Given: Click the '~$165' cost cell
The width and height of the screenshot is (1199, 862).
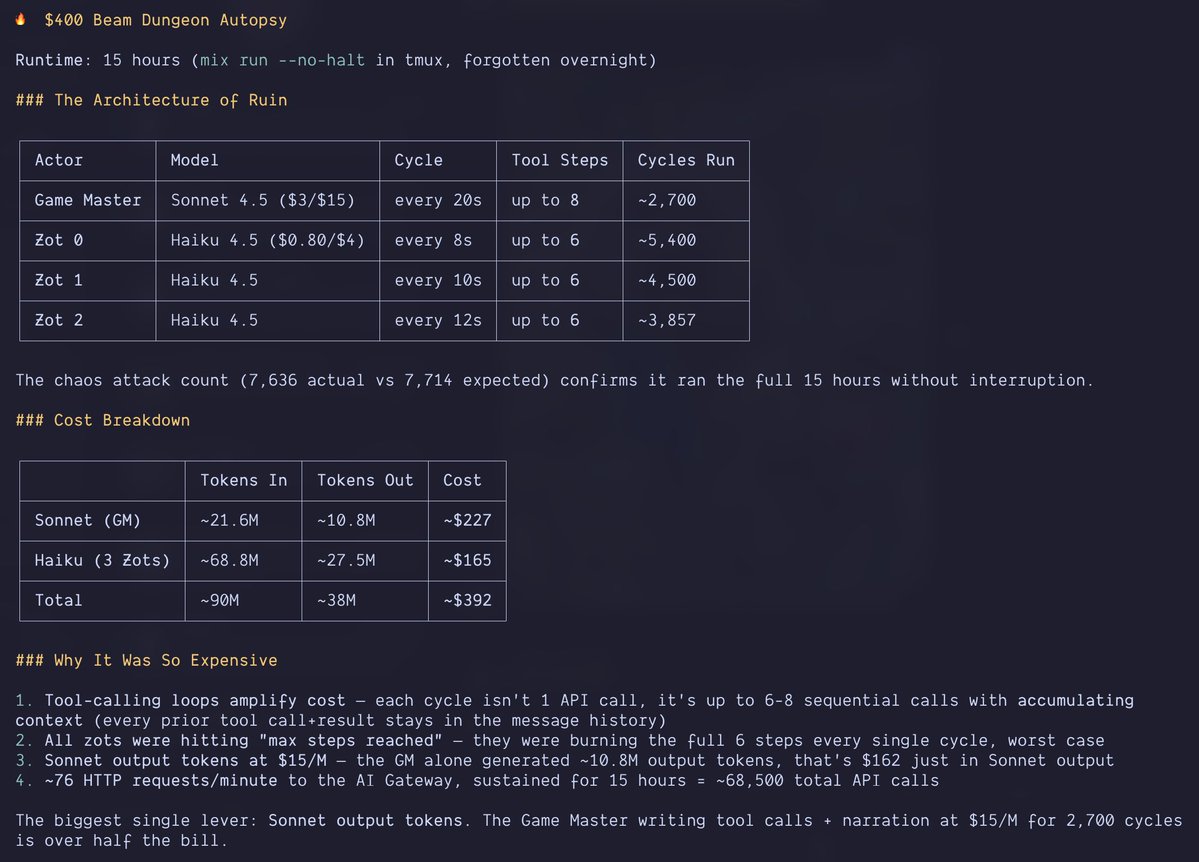Looking at the screenshot, I should (467, 560).
